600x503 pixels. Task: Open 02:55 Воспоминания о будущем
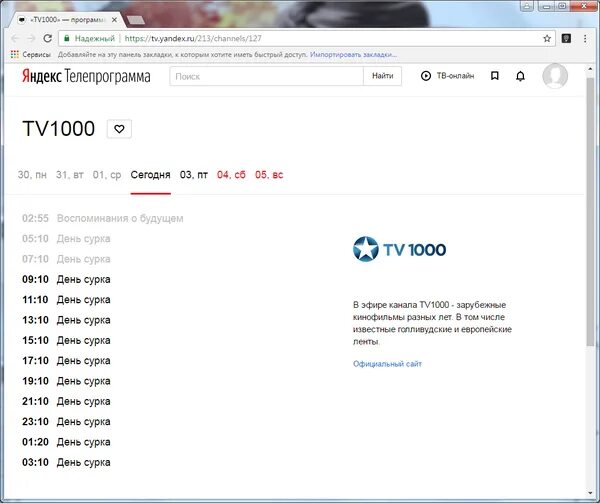tap(103, 218)
